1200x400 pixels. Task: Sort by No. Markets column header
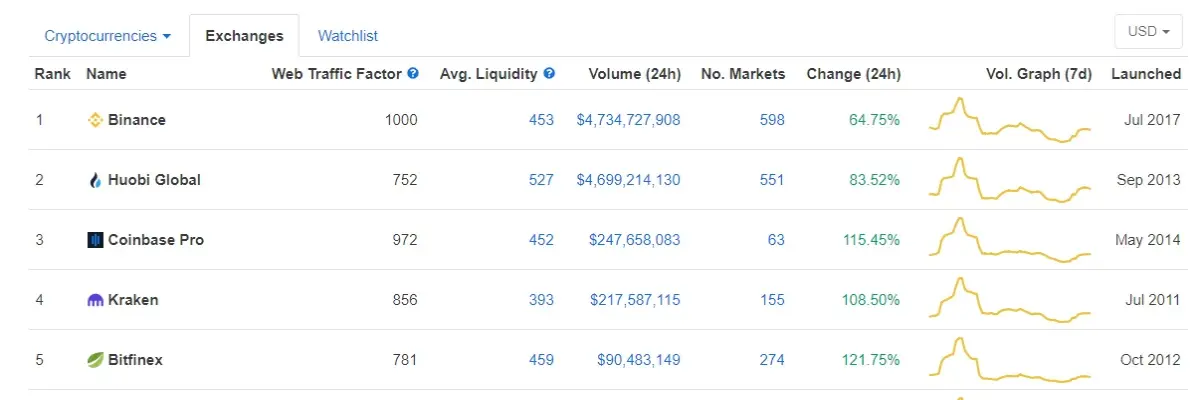point(743,74)
